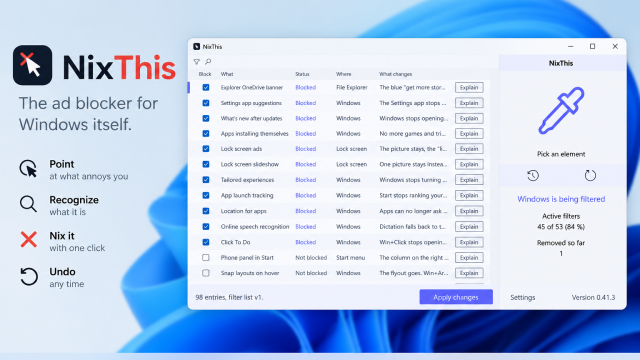Click Explain for Click To Do

tap(469, 242)
